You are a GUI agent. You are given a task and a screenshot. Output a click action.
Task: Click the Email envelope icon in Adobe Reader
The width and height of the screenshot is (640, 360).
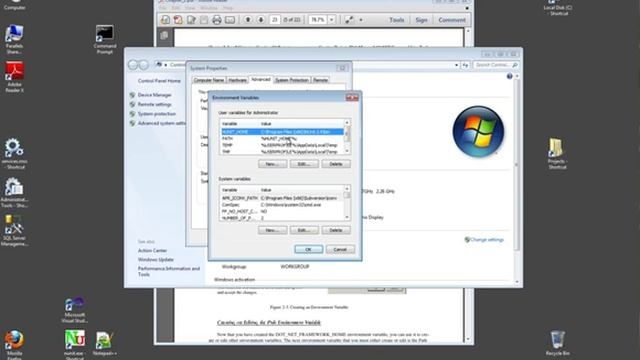click(230, 20)
